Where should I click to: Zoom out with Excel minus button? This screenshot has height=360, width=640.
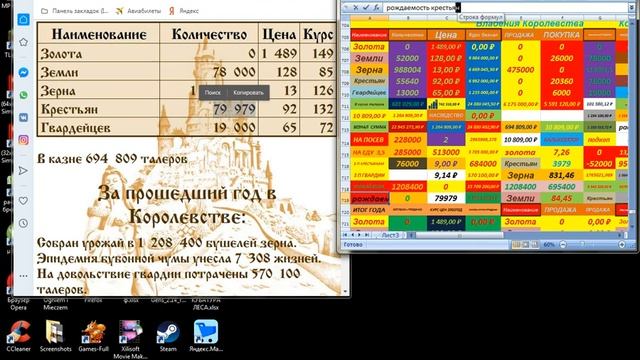point(562,244)
